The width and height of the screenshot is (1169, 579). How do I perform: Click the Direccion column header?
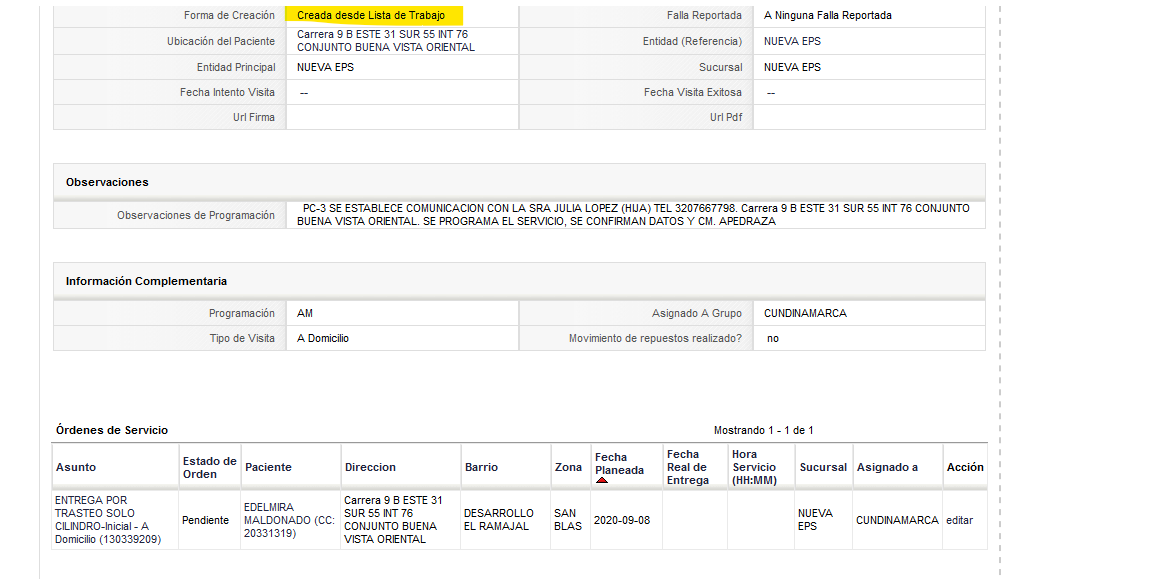(x=371, y=467)
